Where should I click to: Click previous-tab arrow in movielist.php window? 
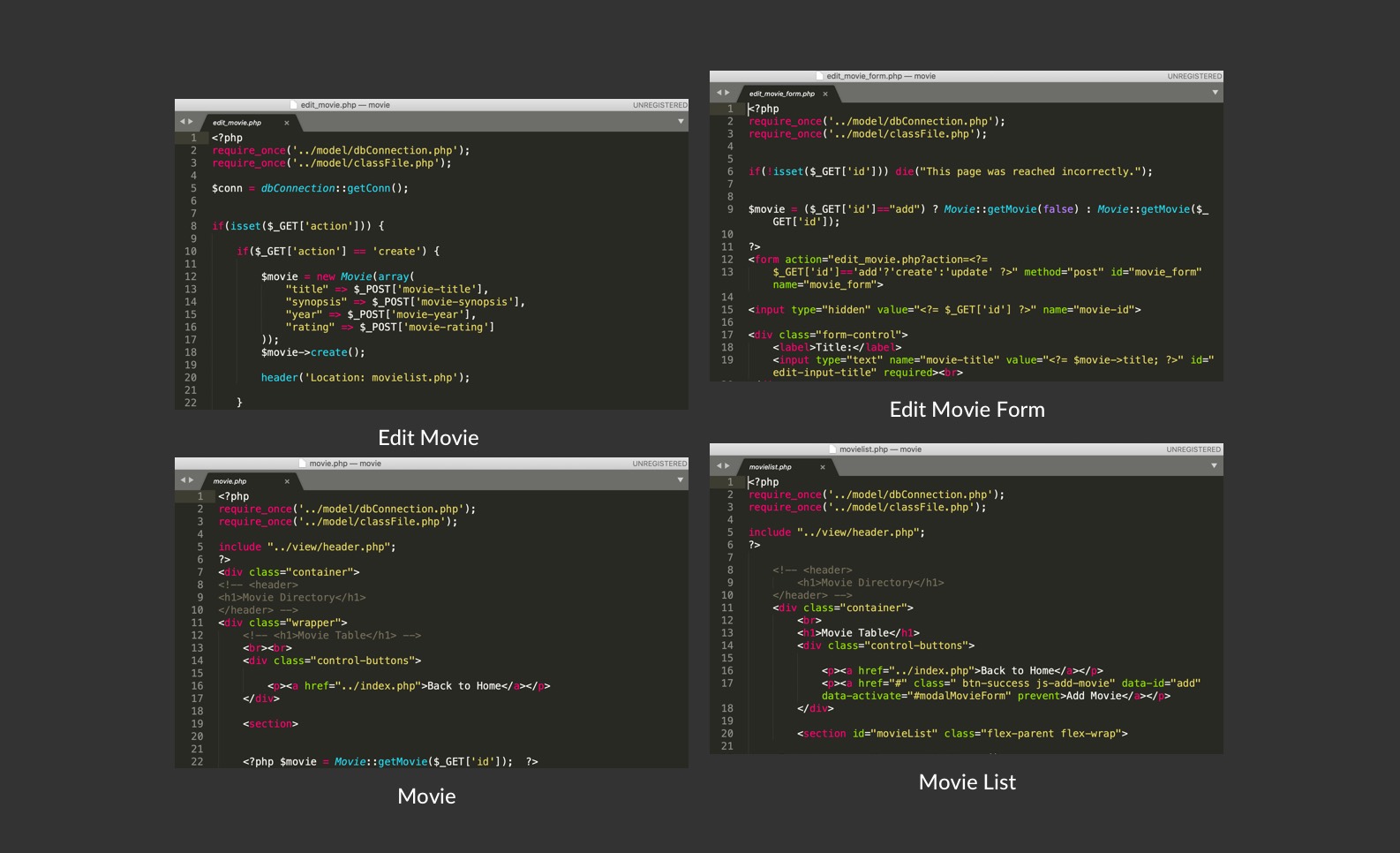click(719, 466)
